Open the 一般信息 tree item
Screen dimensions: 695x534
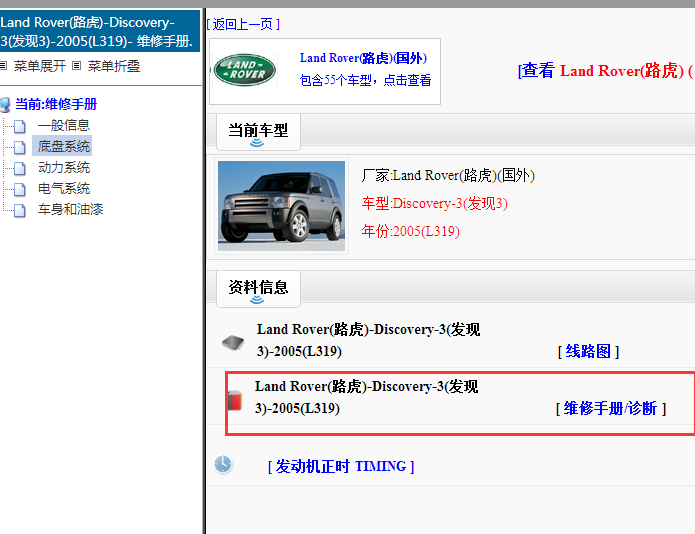[64, 125]
